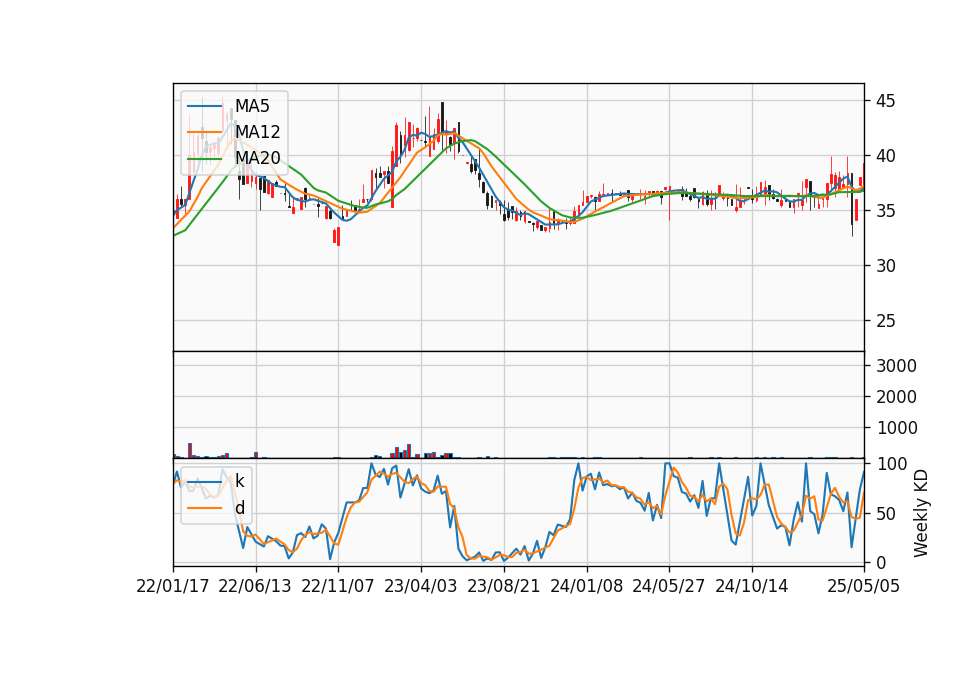Click the blue MA5 legend line sample
960x690 pixels.
(204, 106)
